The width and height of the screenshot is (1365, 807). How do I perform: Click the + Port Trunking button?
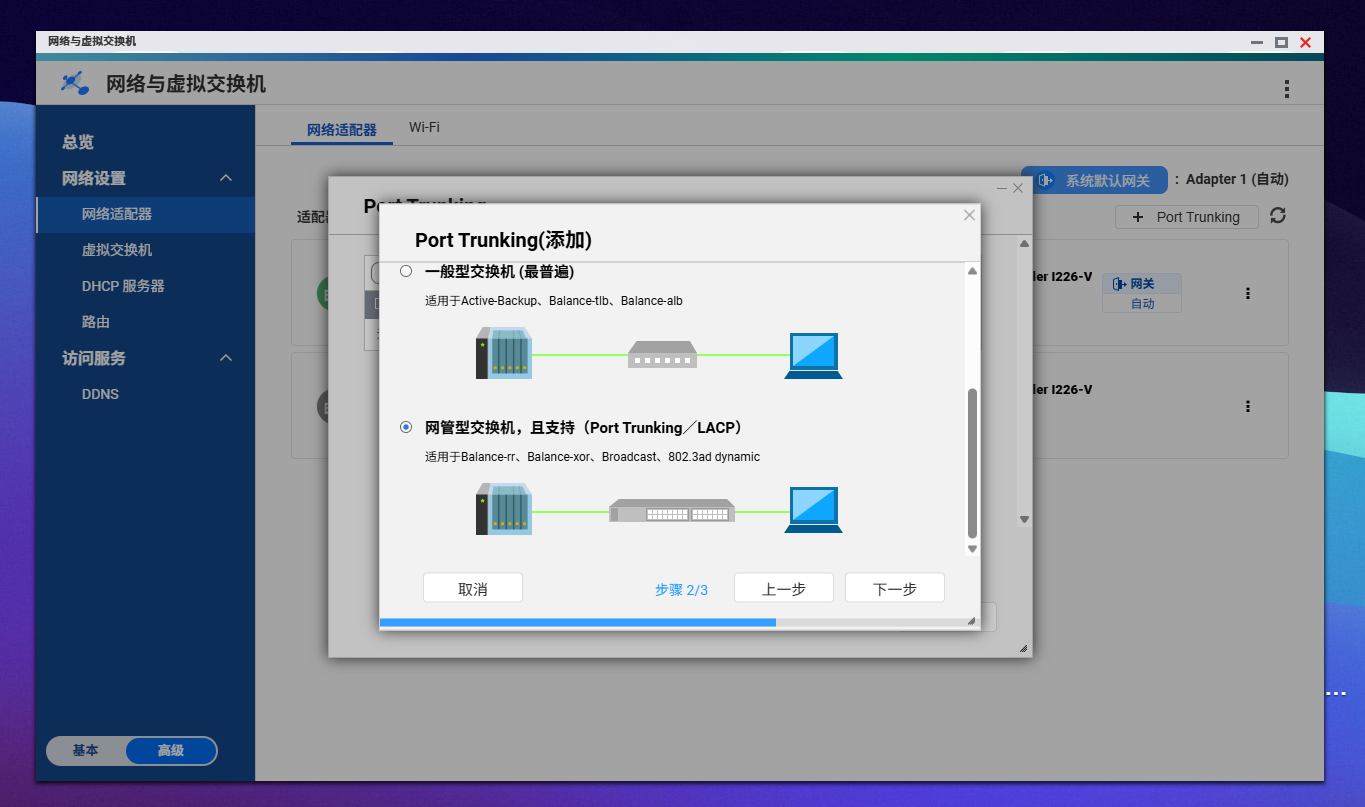click(x=1186, y=217)
